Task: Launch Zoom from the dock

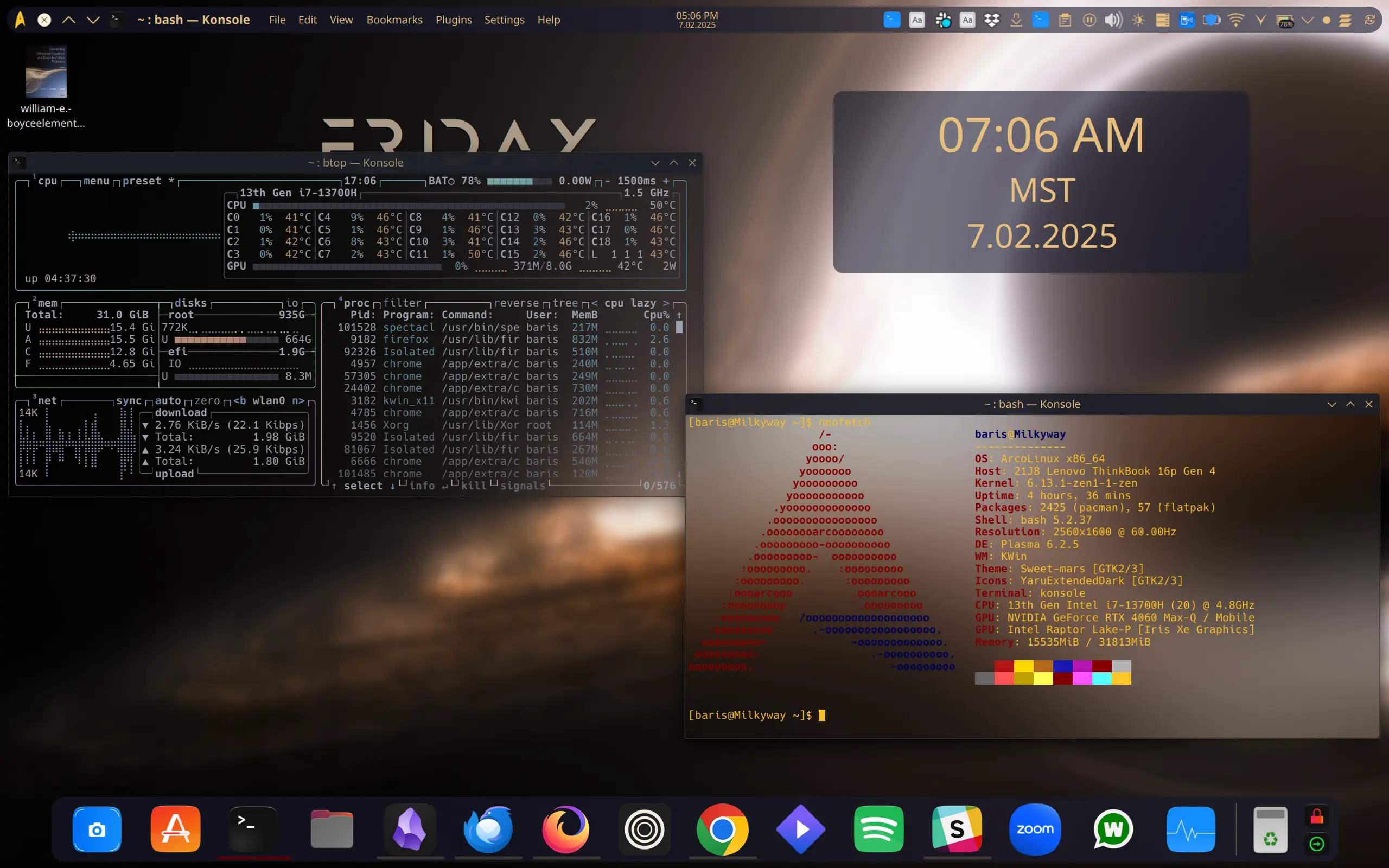Action: [1035, 829]
